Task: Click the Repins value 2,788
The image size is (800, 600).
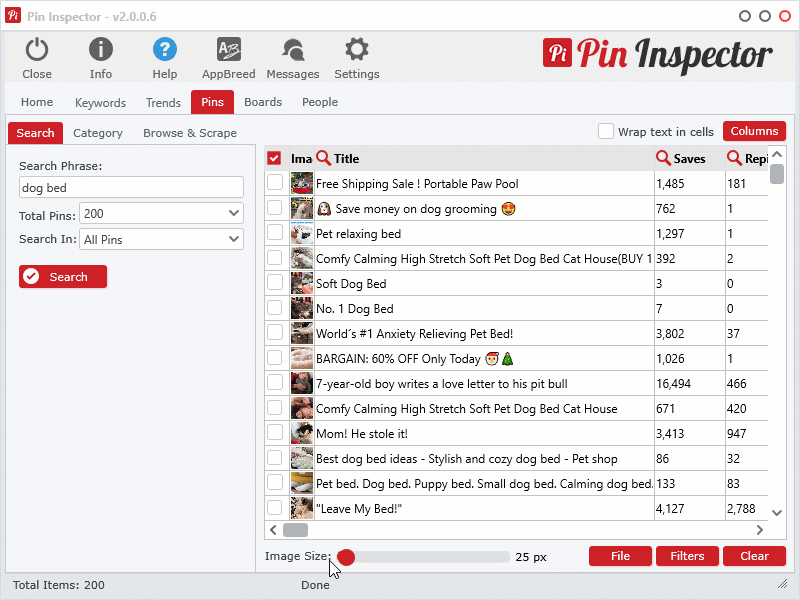Action: pos(741,509)
